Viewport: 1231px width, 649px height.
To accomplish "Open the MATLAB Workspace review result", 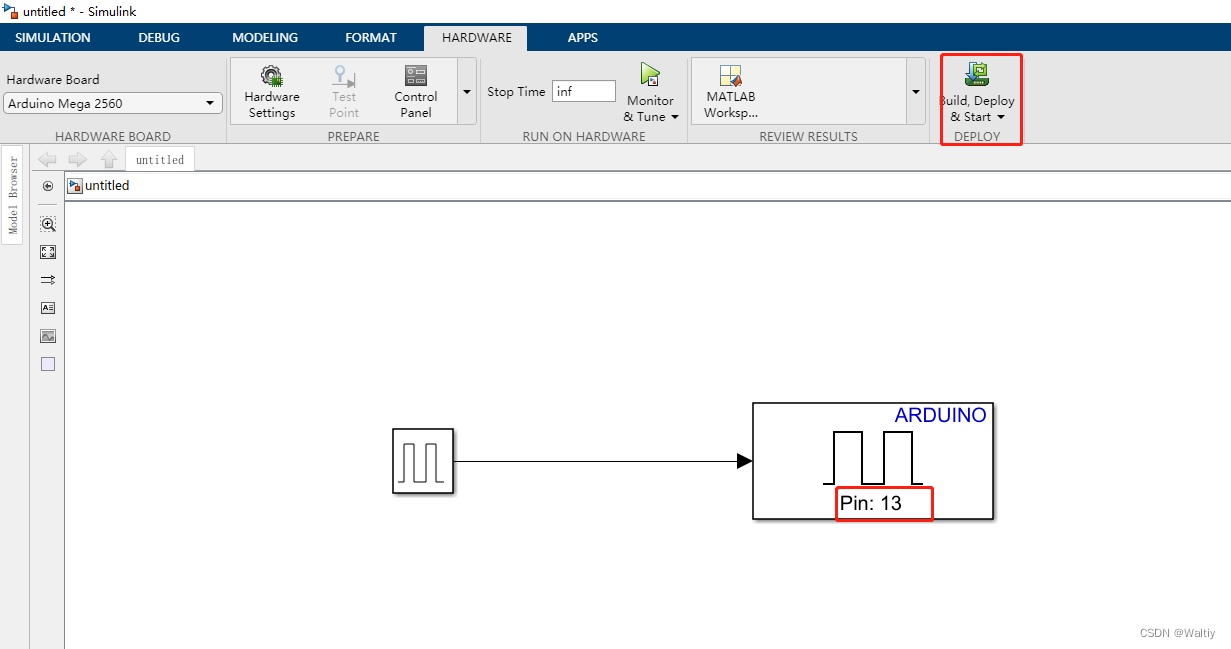I will pyautogui.click(x=731, y=91).
